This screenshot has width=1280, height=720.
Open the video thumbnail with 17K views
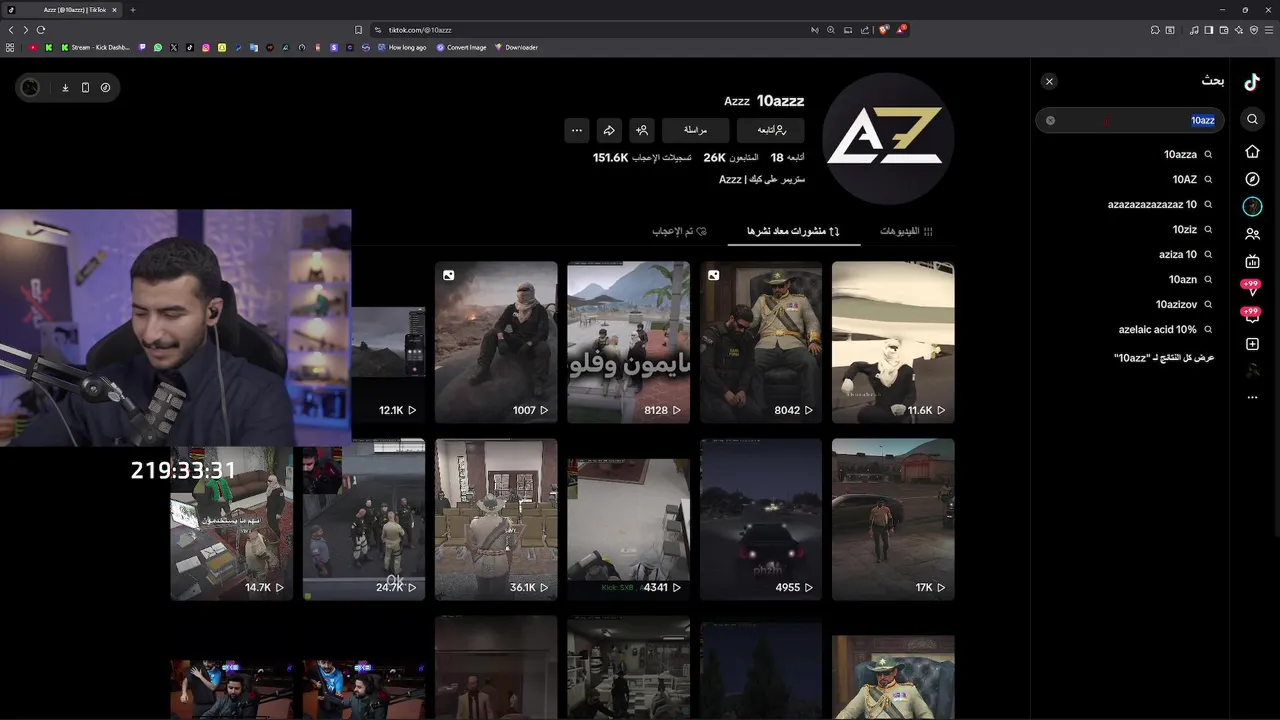click(893, 519)
